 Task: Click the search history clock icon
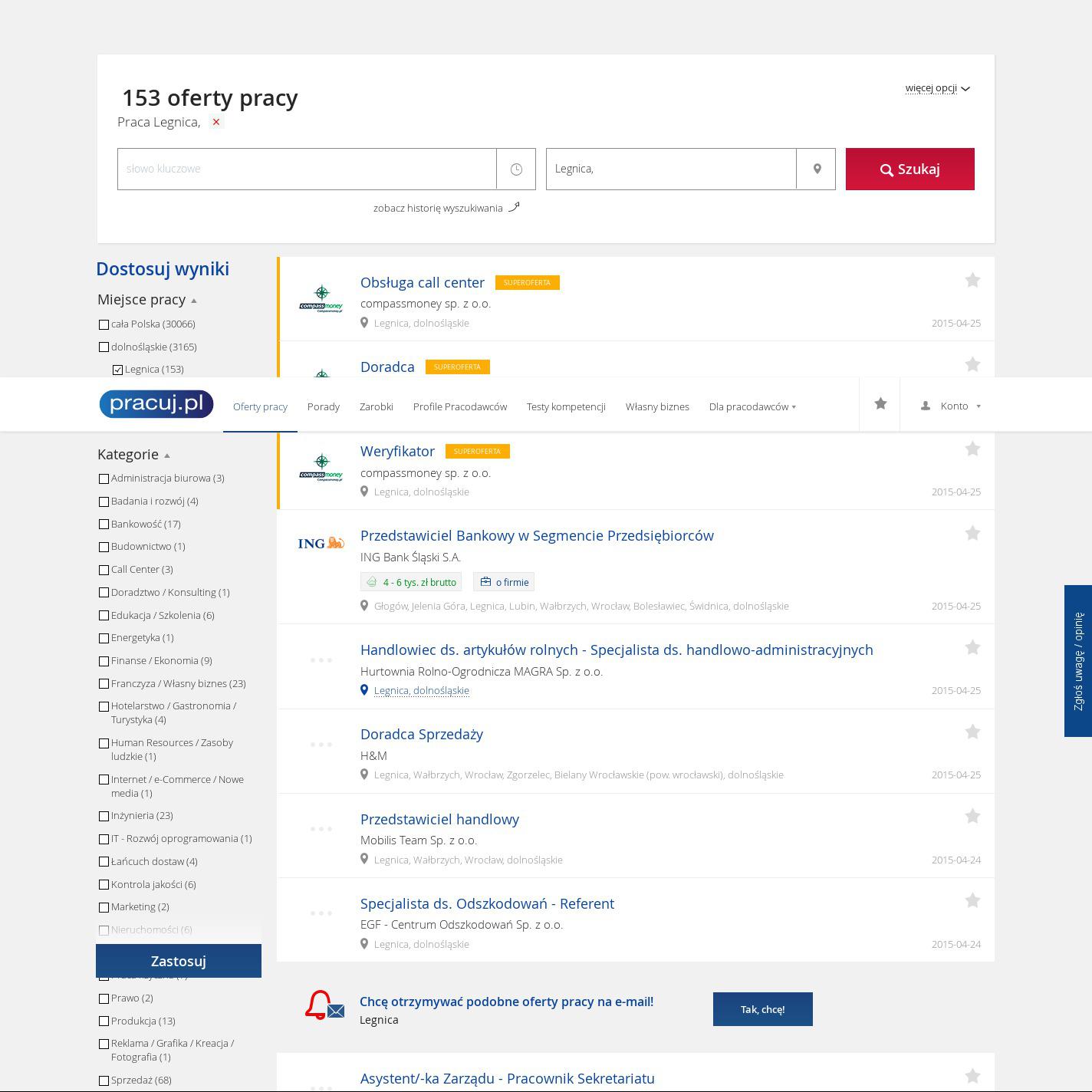point(516,169)
